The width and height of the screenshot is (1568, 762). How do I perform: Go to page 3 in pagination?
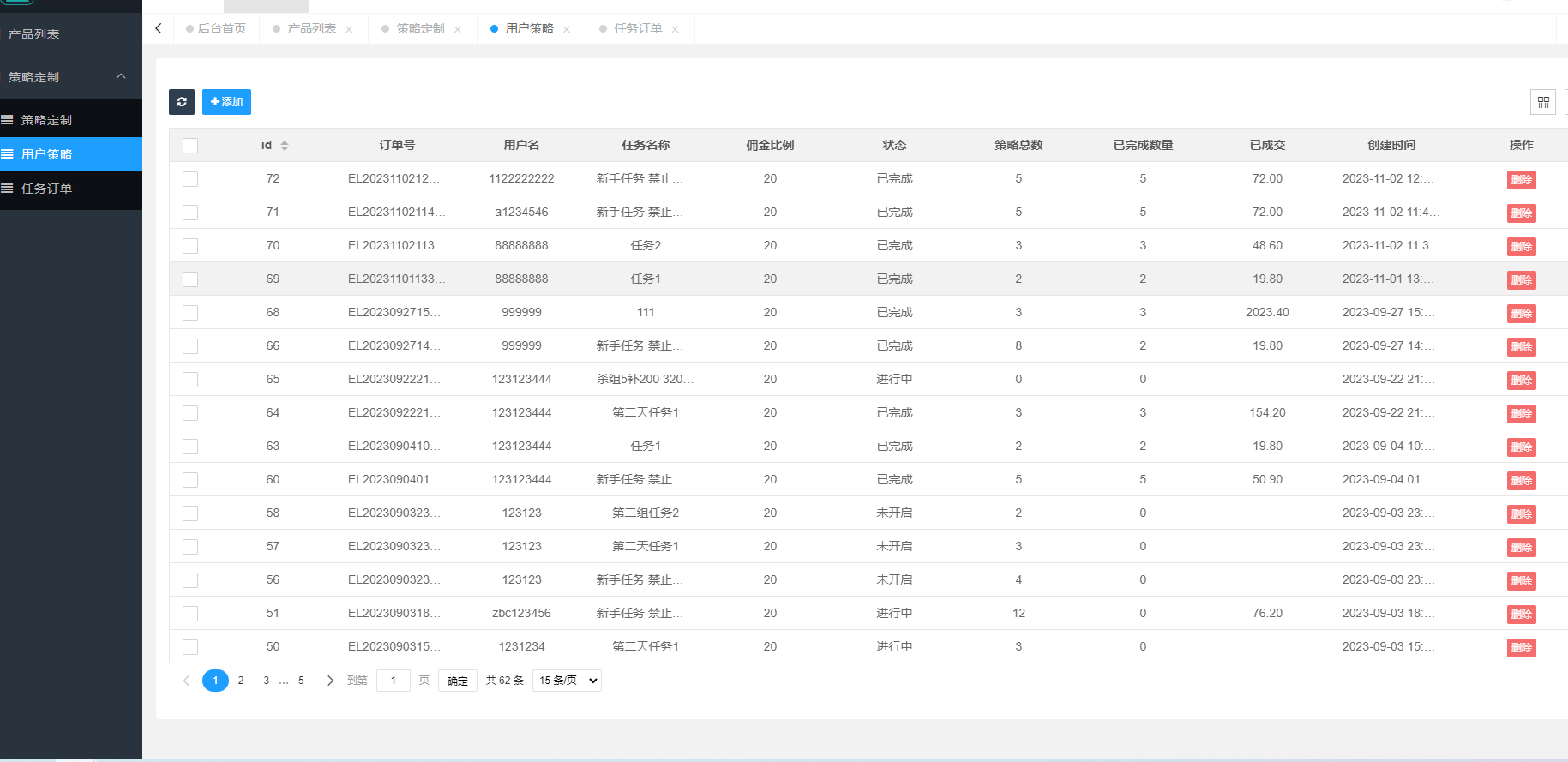coord(267,681)
